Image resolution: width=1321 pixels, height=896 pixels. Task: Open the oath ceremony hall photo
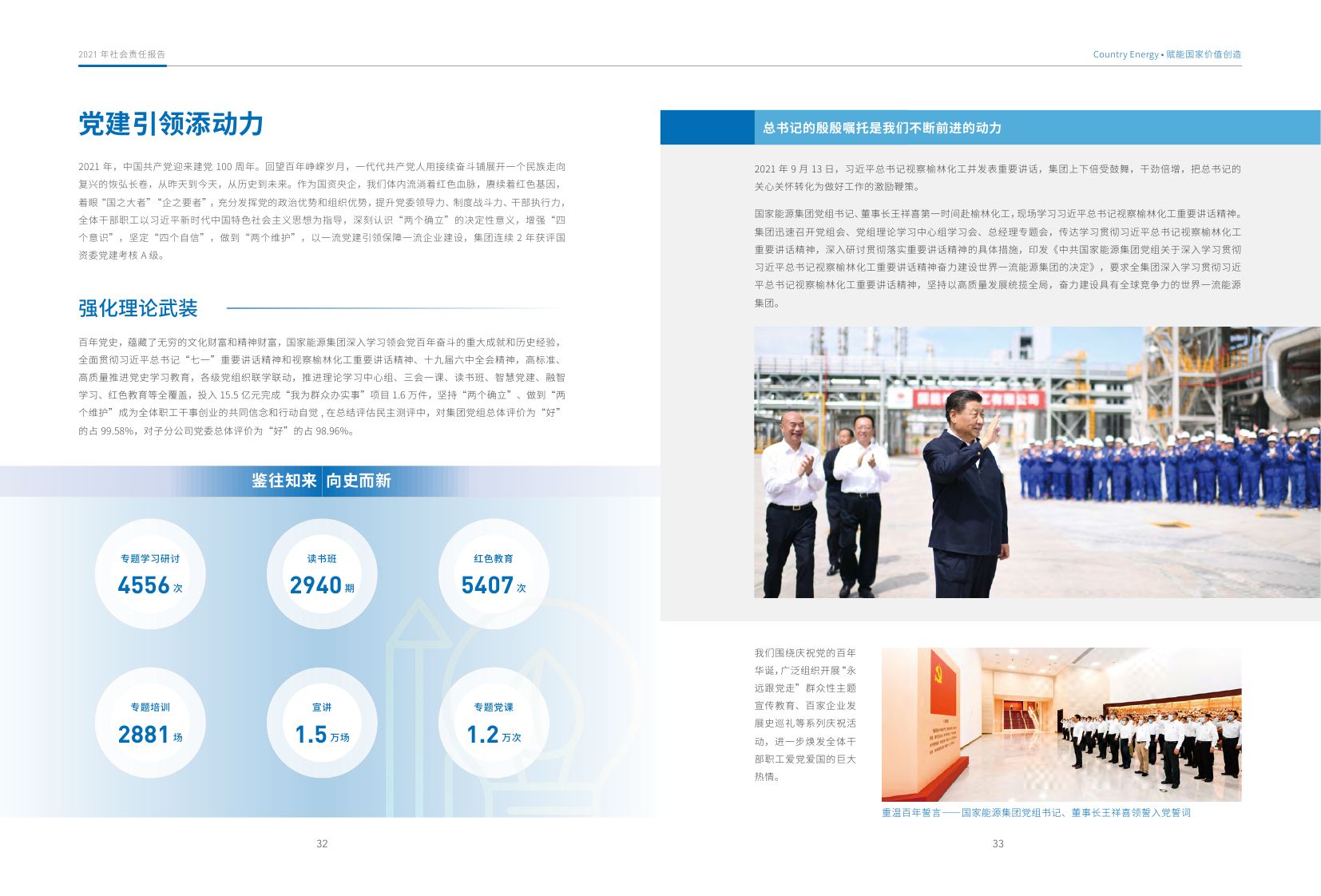click(x=1061, y=724)
